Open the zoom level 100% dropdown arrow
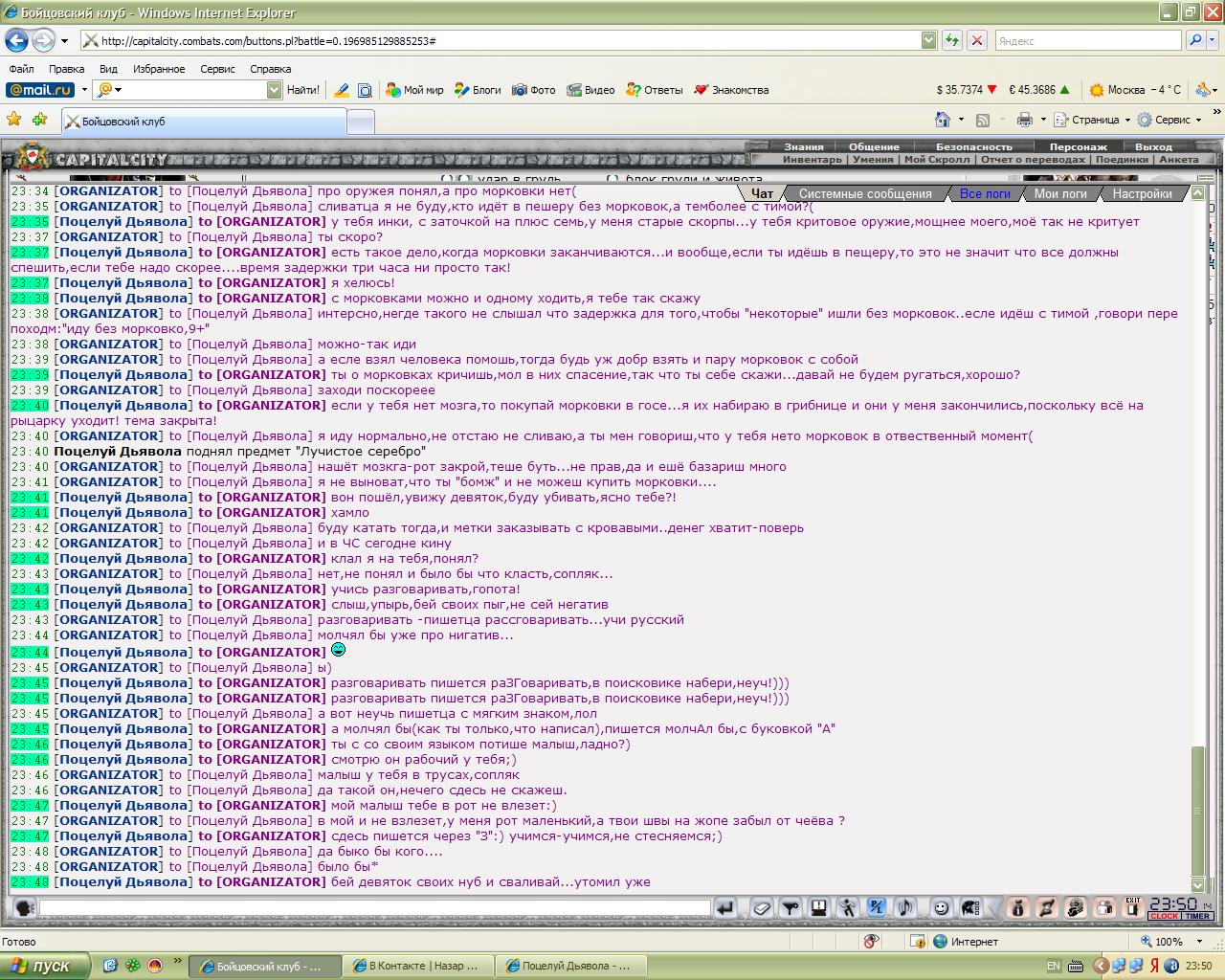The image size is (1225, 980). tap(1199, 942)
